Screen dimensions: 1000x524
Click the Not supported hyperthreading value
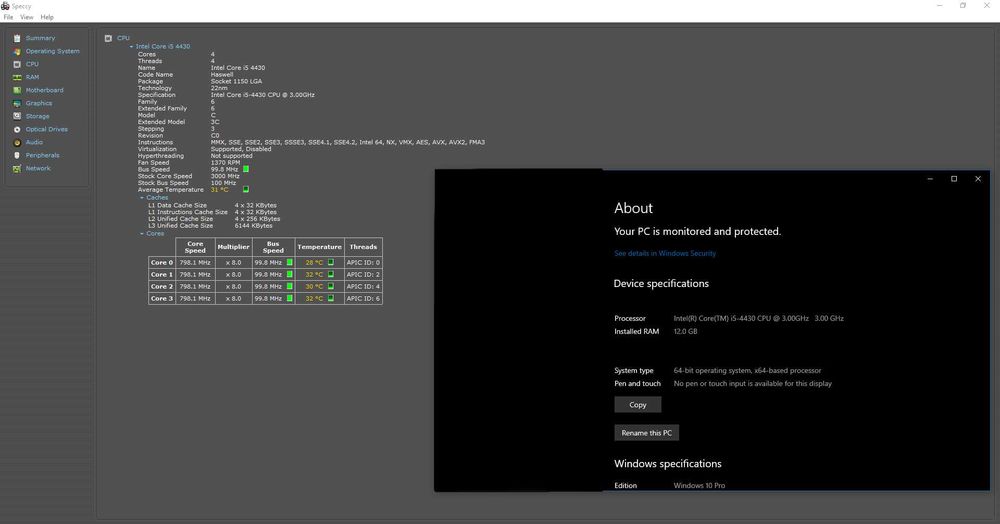[232, 156]
